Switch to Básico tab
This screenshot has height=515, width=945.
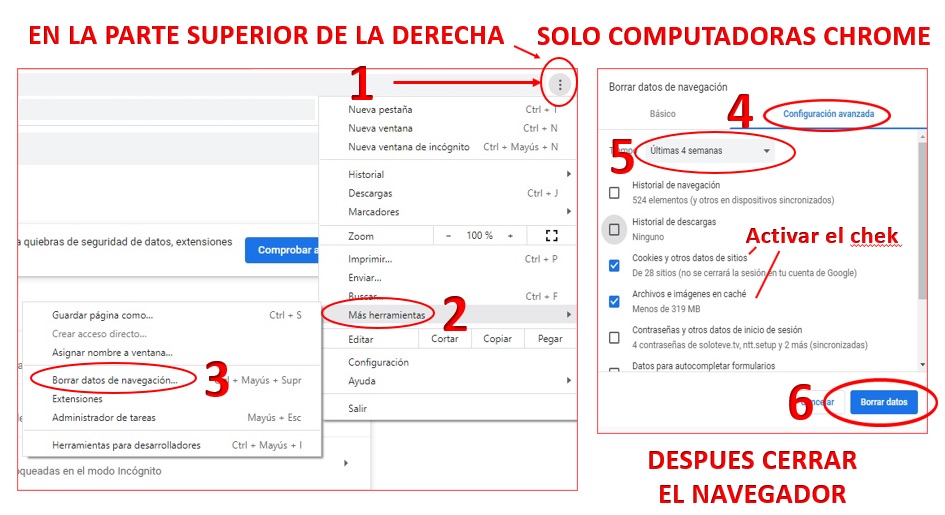pos(662,114)
